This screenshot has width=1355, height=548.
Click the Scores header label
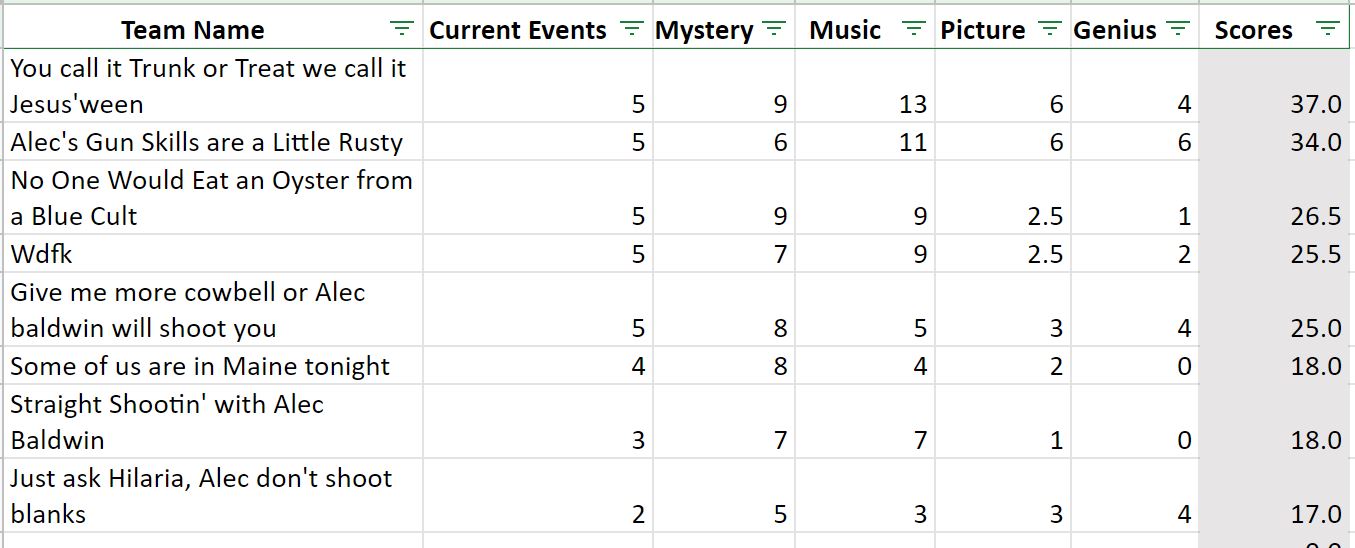pyautogui.click(x=1253, y=31)
